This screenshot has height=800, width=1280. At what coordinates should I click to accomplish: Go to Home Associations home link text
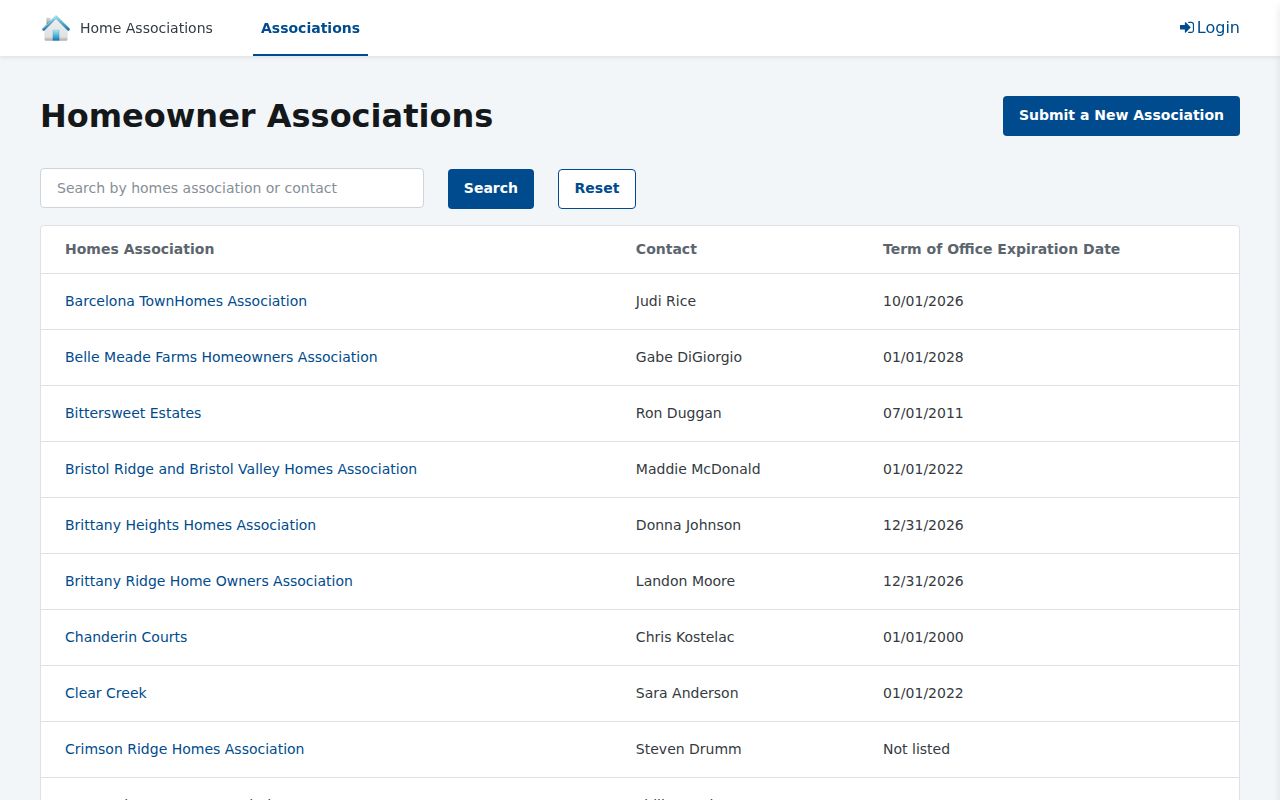[x=146, y=28]
